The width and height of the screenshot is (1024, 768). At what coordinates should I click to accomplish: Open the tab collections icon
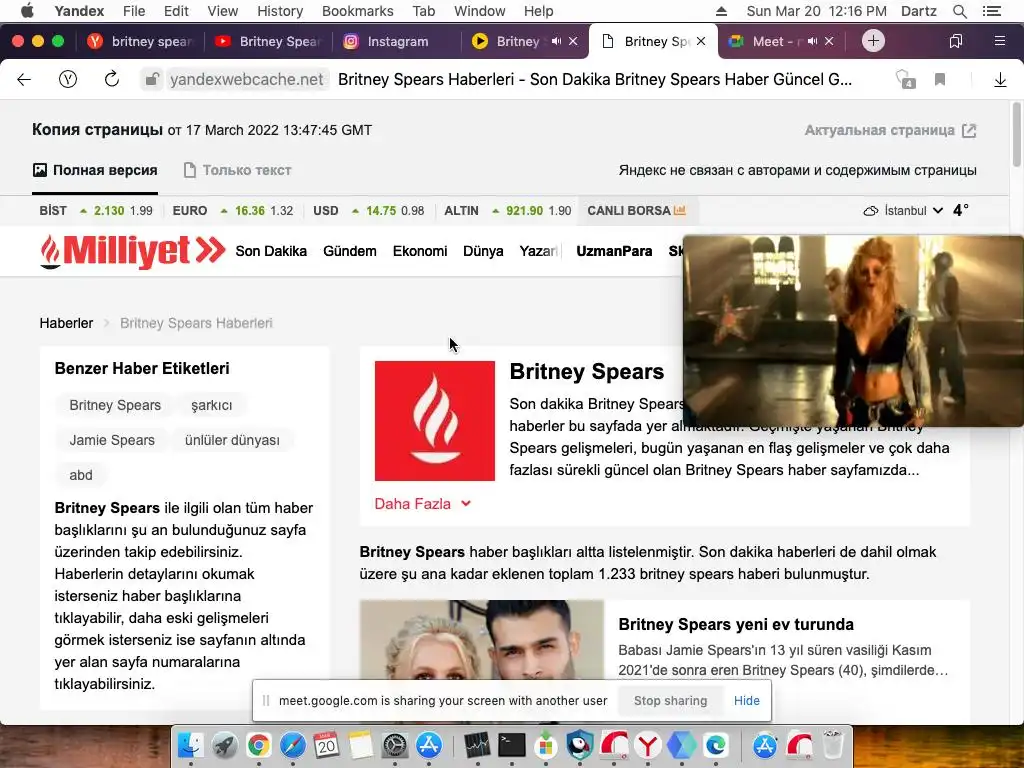[955, 41]
